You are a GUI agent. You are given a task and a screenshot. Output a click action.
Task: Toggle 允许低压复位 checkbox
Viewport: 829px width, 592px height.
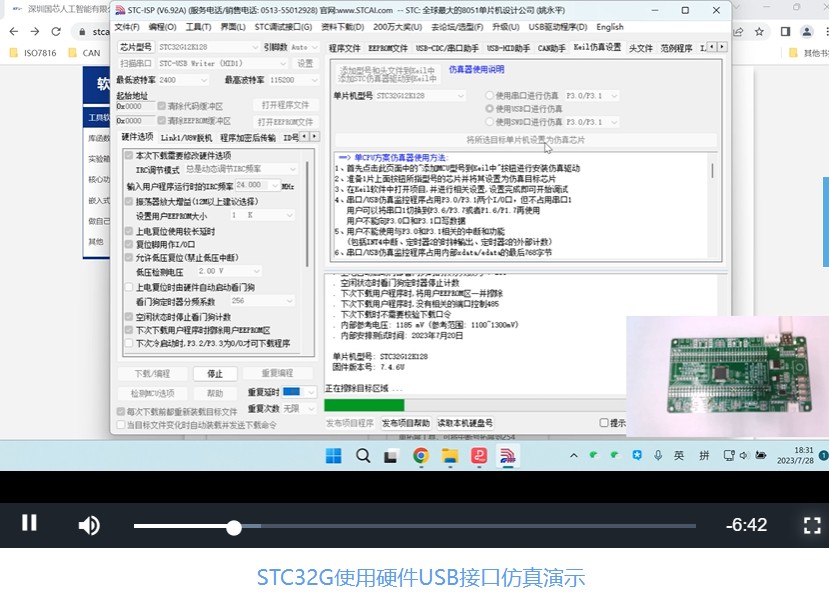click(x=128, y=257)
